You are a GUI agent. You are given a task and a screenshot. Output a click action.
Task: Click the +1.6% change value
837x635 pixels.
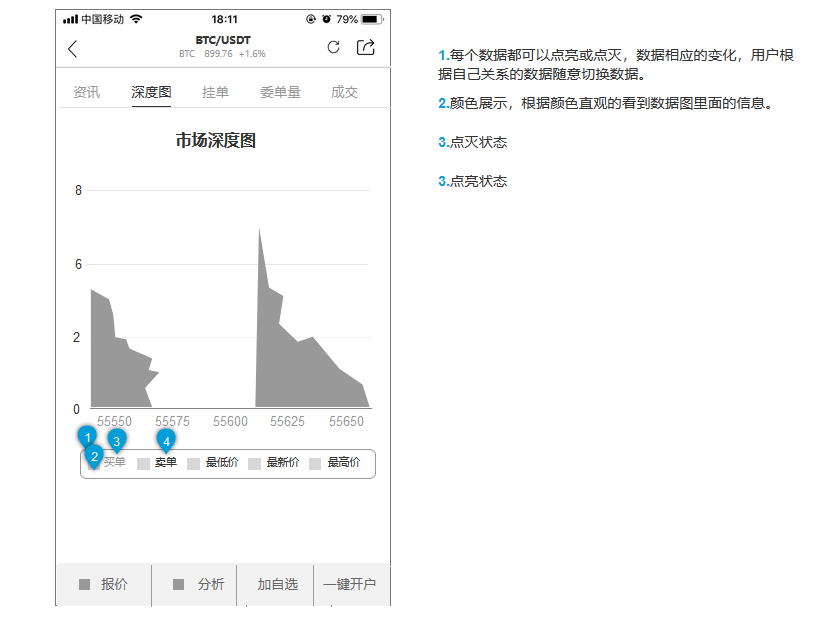click(252, 54)
